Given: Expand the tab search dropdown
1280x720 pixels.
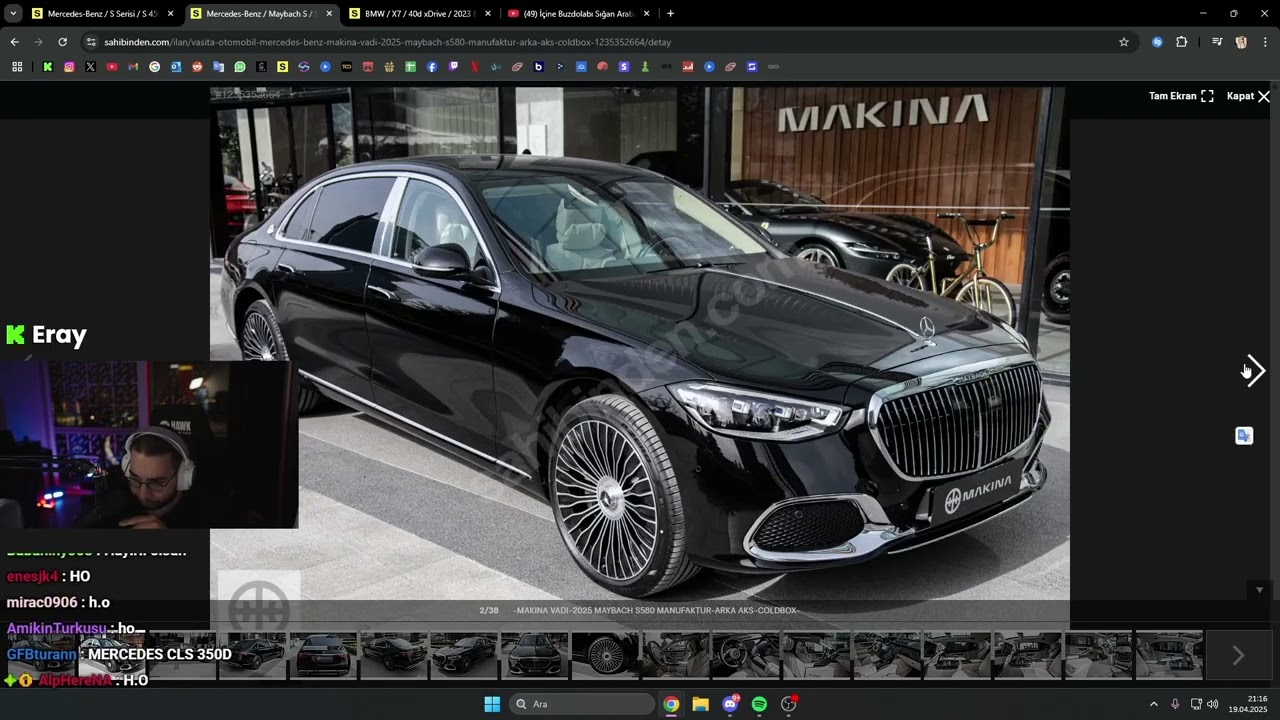Looking at the screenshot, I should click(13, 14).
